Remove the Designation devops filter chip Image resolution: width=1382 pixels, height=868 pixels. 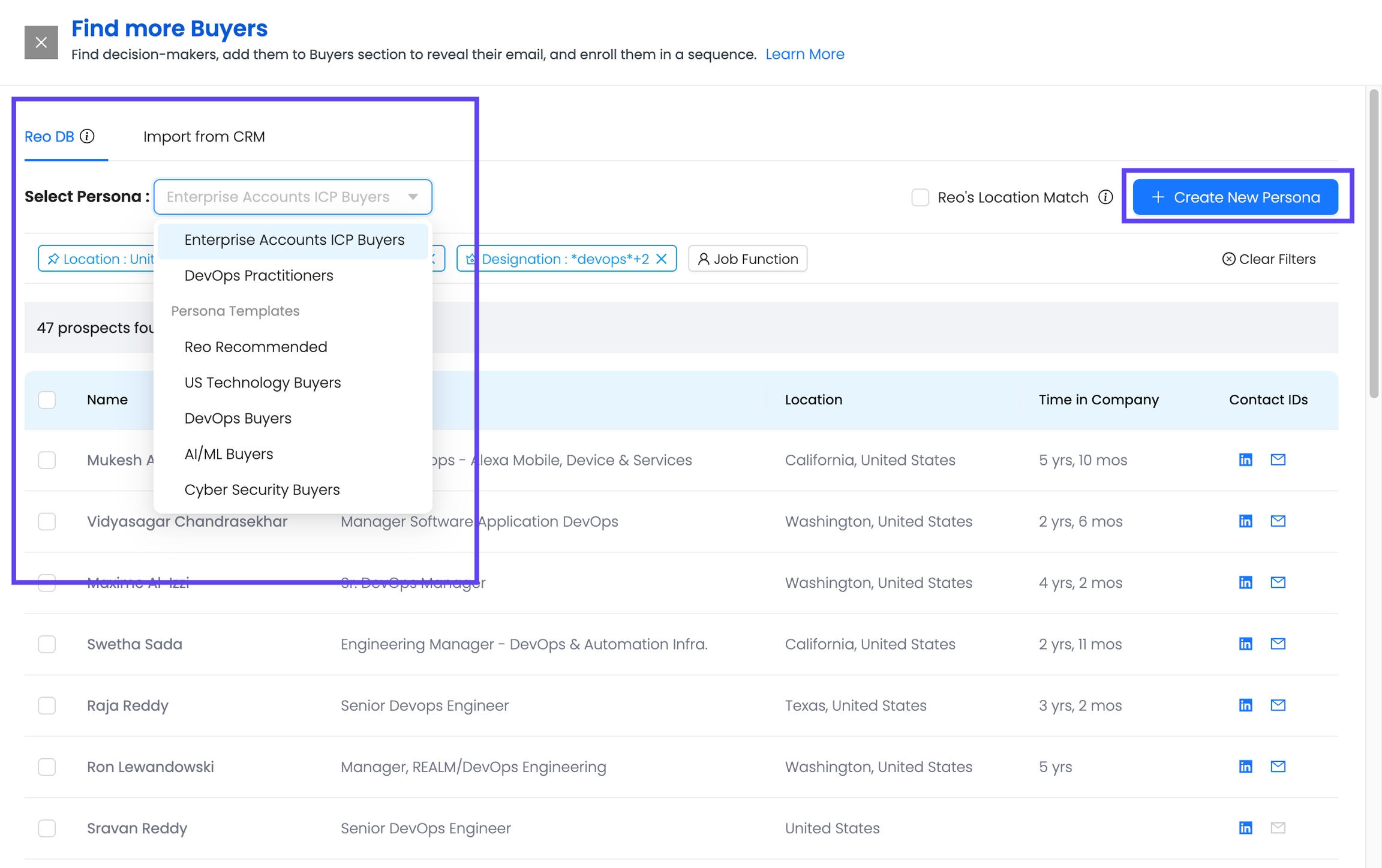pos(662,259)
